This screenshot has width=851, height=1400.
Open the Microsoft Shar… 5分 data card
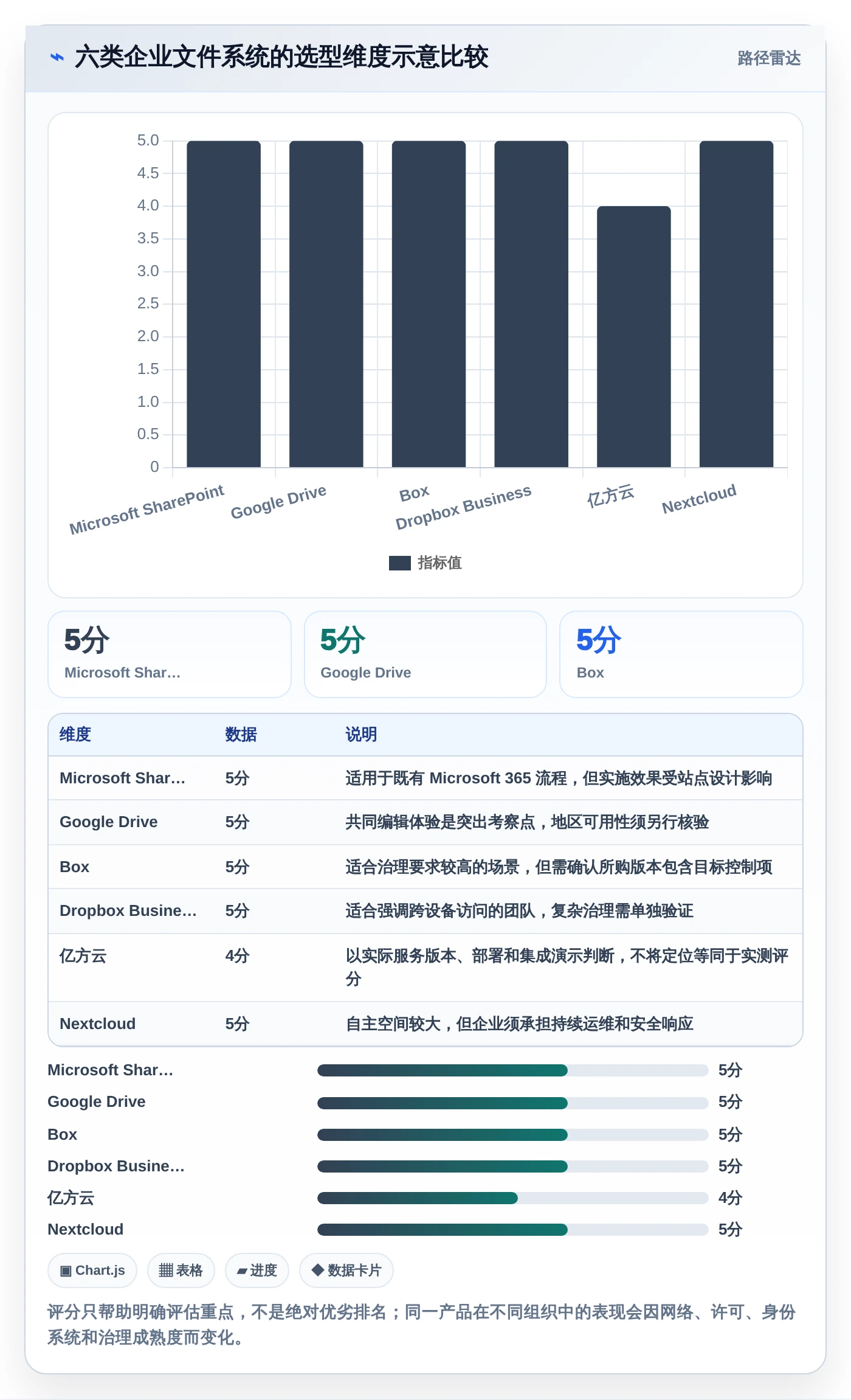pos(170,654)
